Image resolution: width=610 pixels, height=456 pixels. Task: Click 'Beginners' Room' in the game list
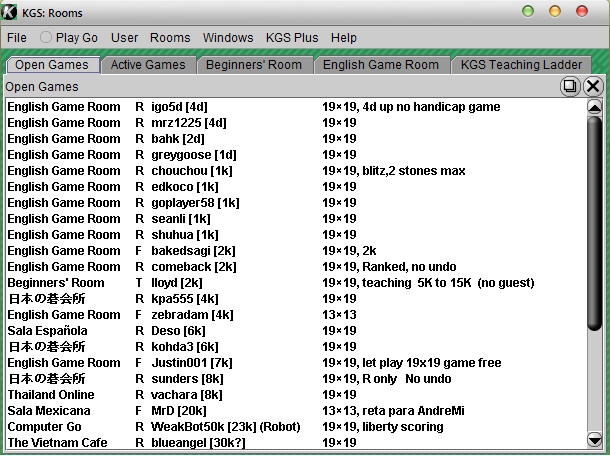click(x=56, y=282)
